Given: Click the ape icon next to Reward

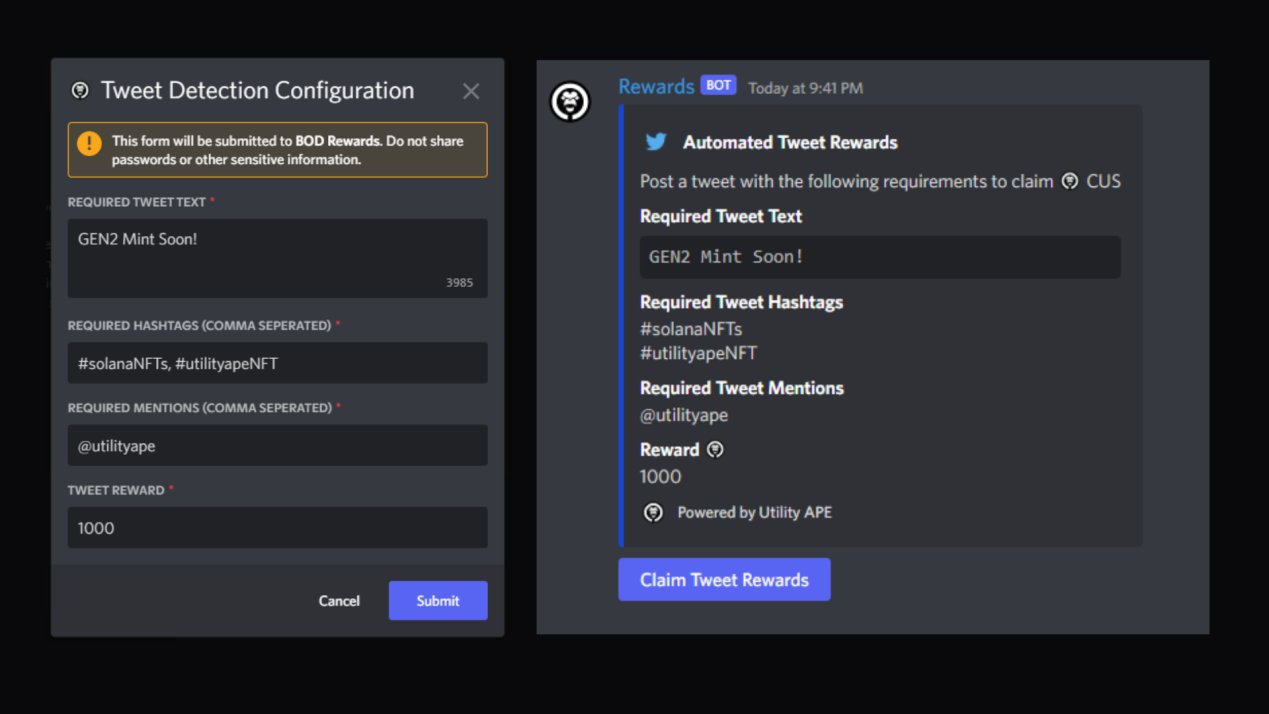Looking at the screenshot, I should pyautogui.click(x=715, y=450).
